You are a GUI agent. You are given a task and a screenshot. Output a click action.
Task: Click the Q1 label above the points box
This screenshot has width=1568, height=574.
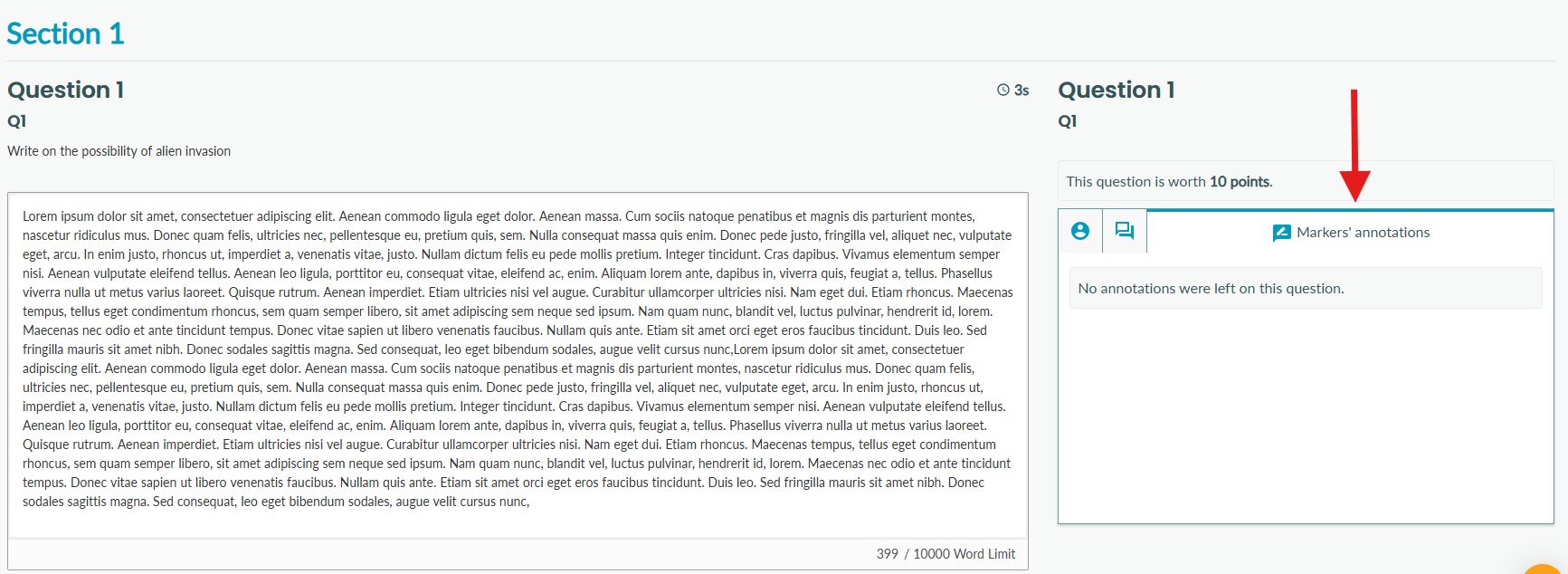tap(1068, 121)
